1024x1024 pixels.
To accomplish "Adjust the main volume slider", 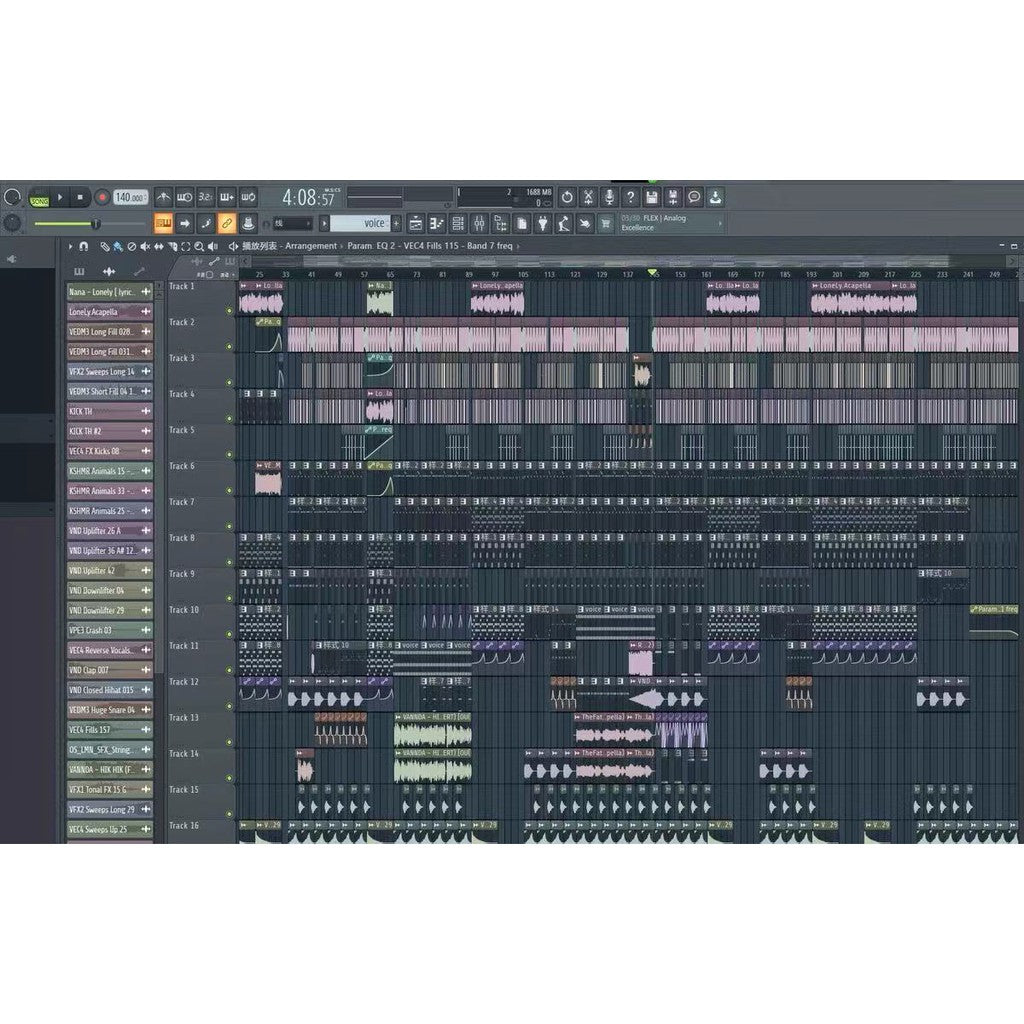I will pyautogui.click(x=96, y=224).
